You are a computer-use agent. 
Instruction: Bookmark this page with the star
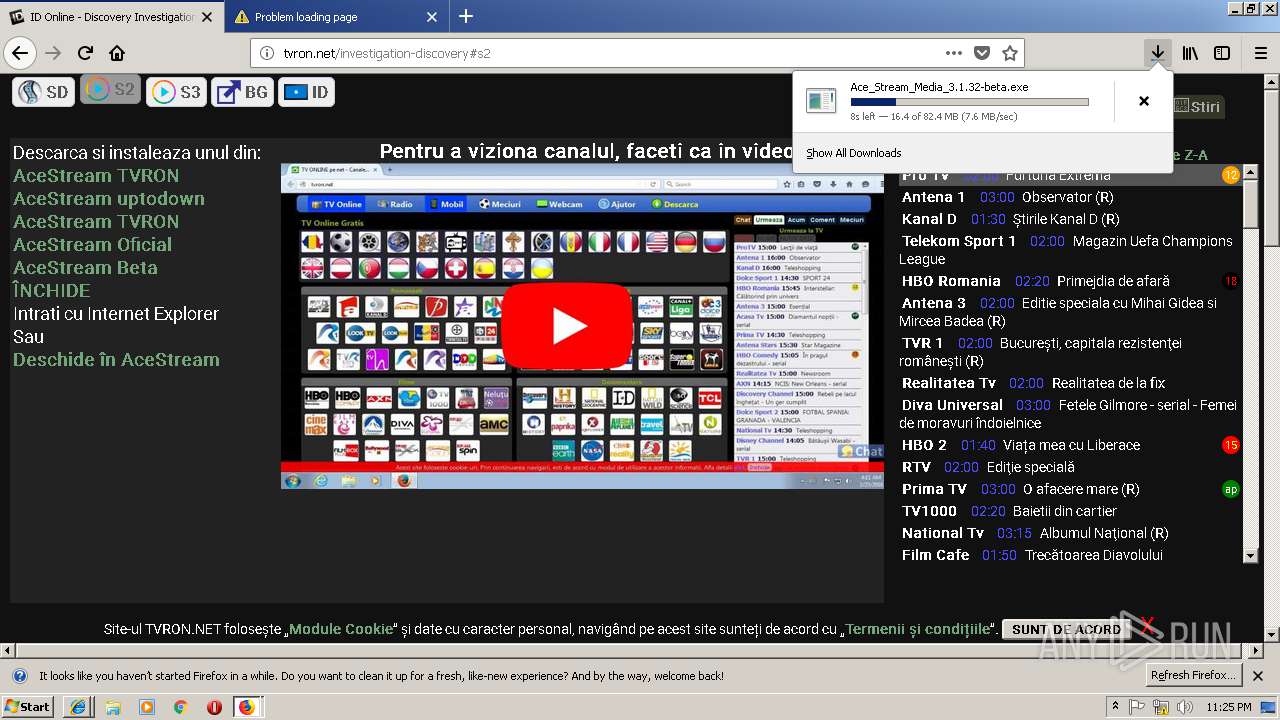coord(1010,53)
